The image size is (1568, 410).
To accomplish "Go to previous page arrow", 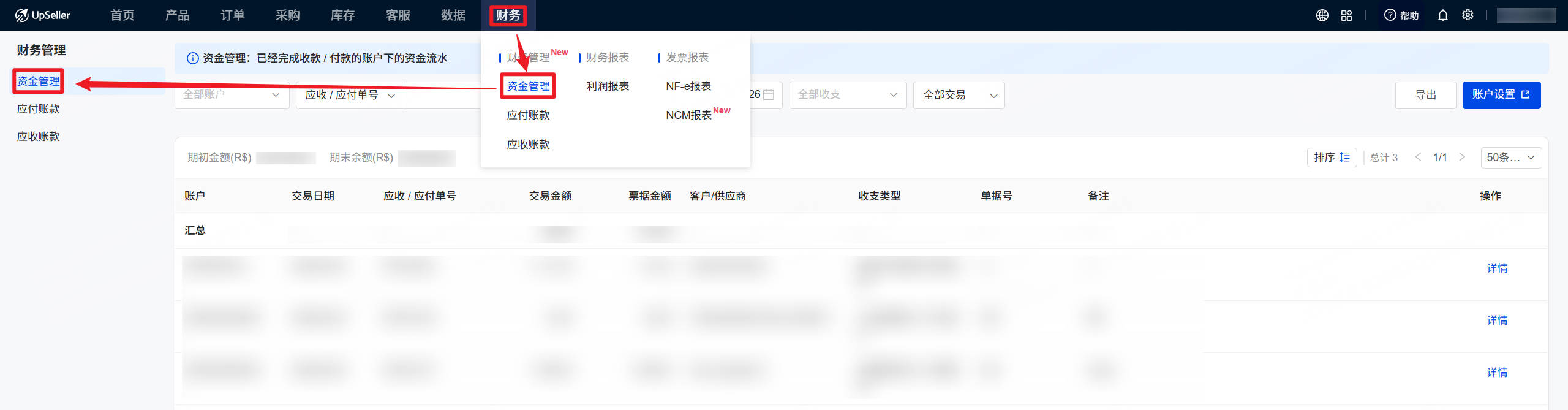I will coord(1418,157).
